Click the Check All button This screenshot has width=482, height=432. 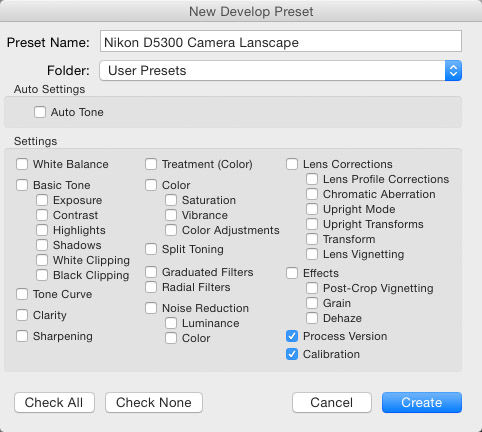point(54,402)
